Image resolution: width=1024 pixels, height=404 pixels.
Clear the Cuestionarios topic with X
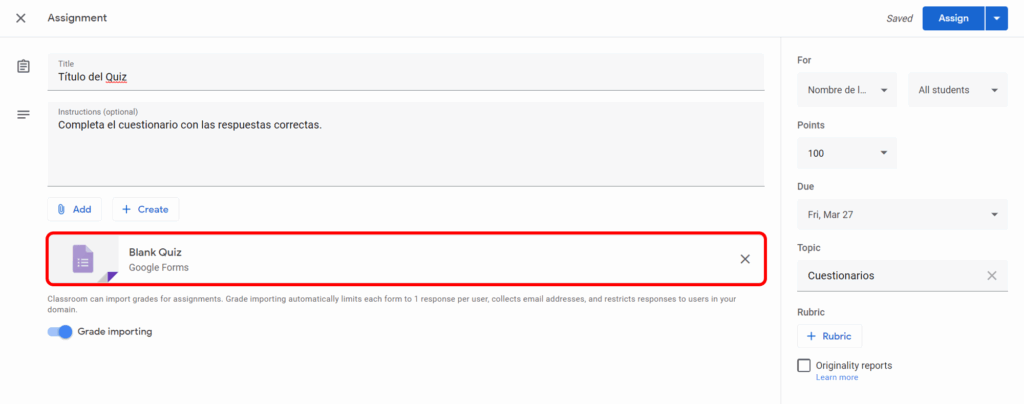(x=991, y=275)
